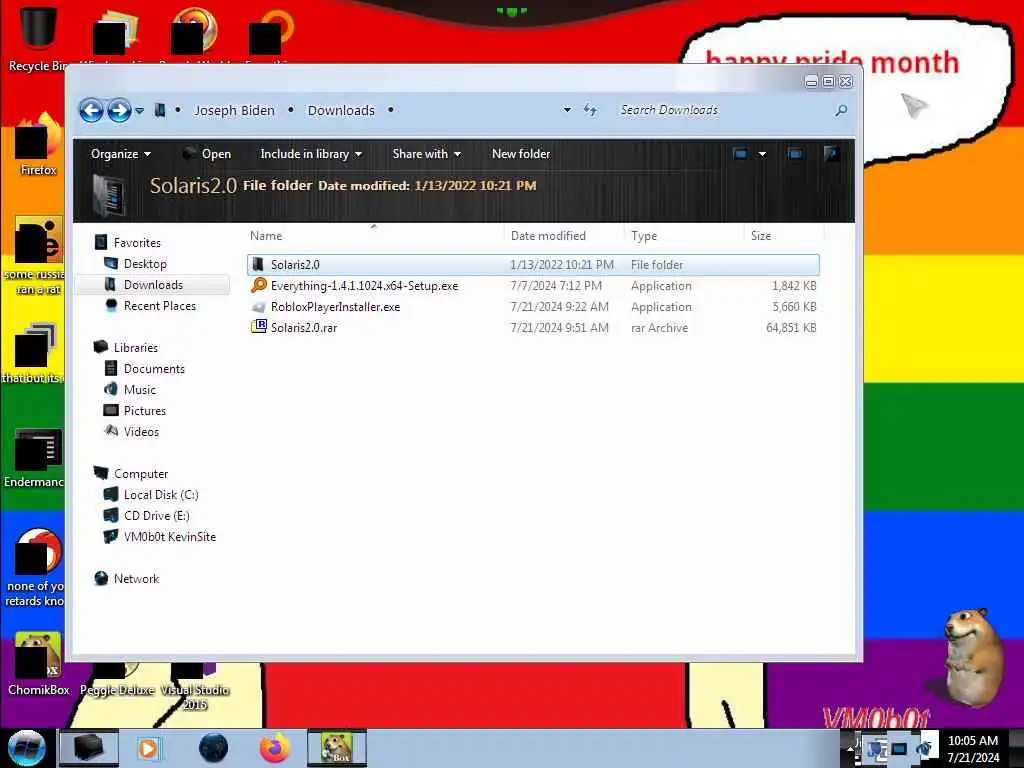Open Recent Places in navigation pane
The image size is (1024, 768).
160,306
